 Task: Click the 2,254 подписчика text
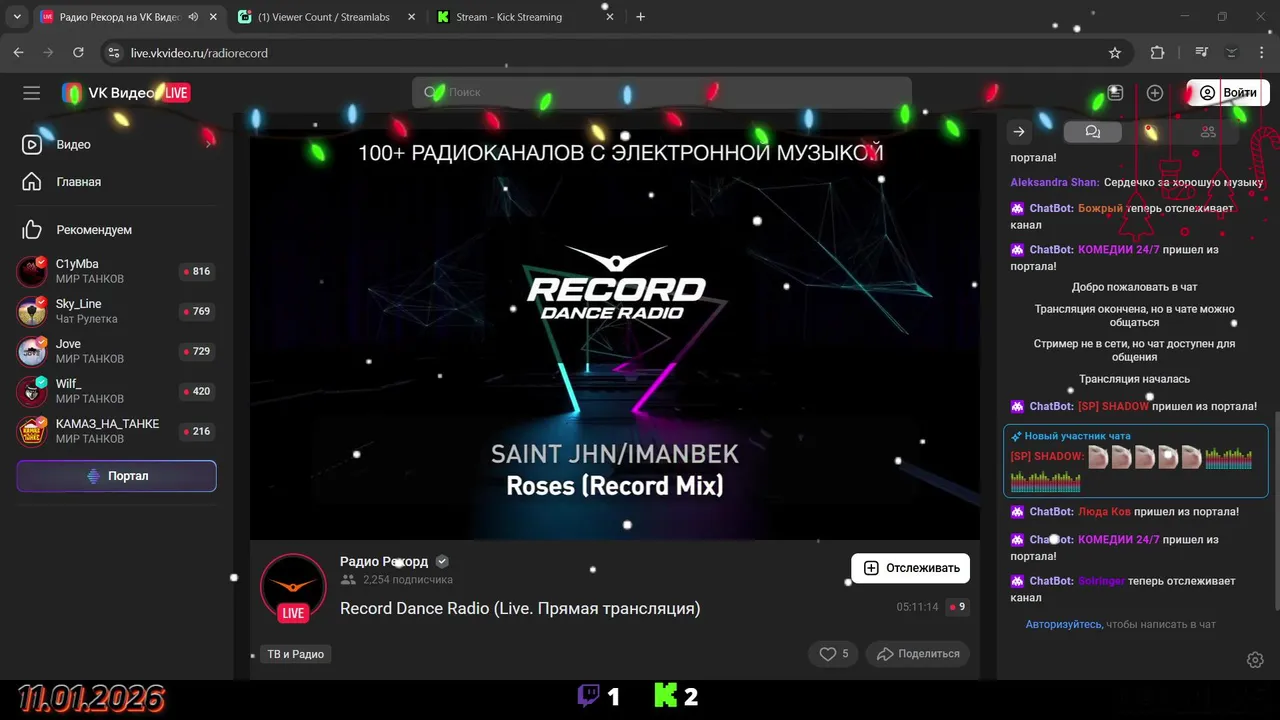pos(408,580)
